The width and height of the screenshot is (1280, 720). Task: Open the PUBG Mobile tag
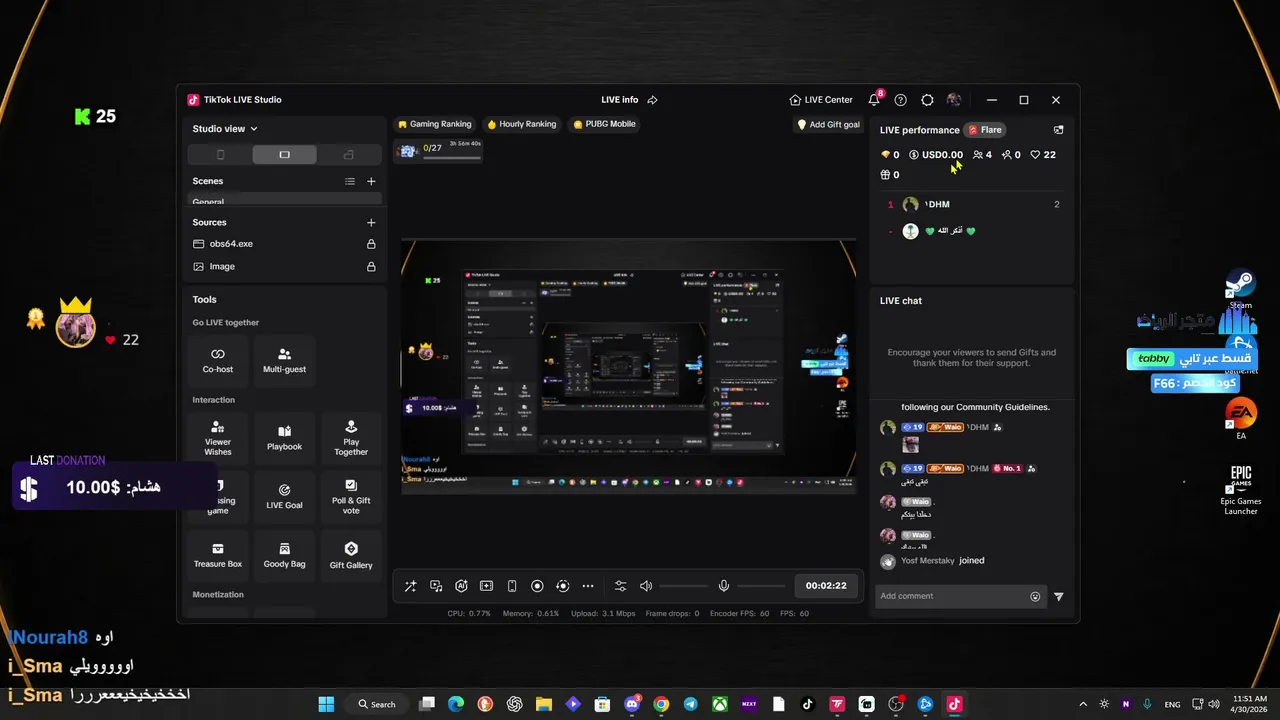coord(604,124)
